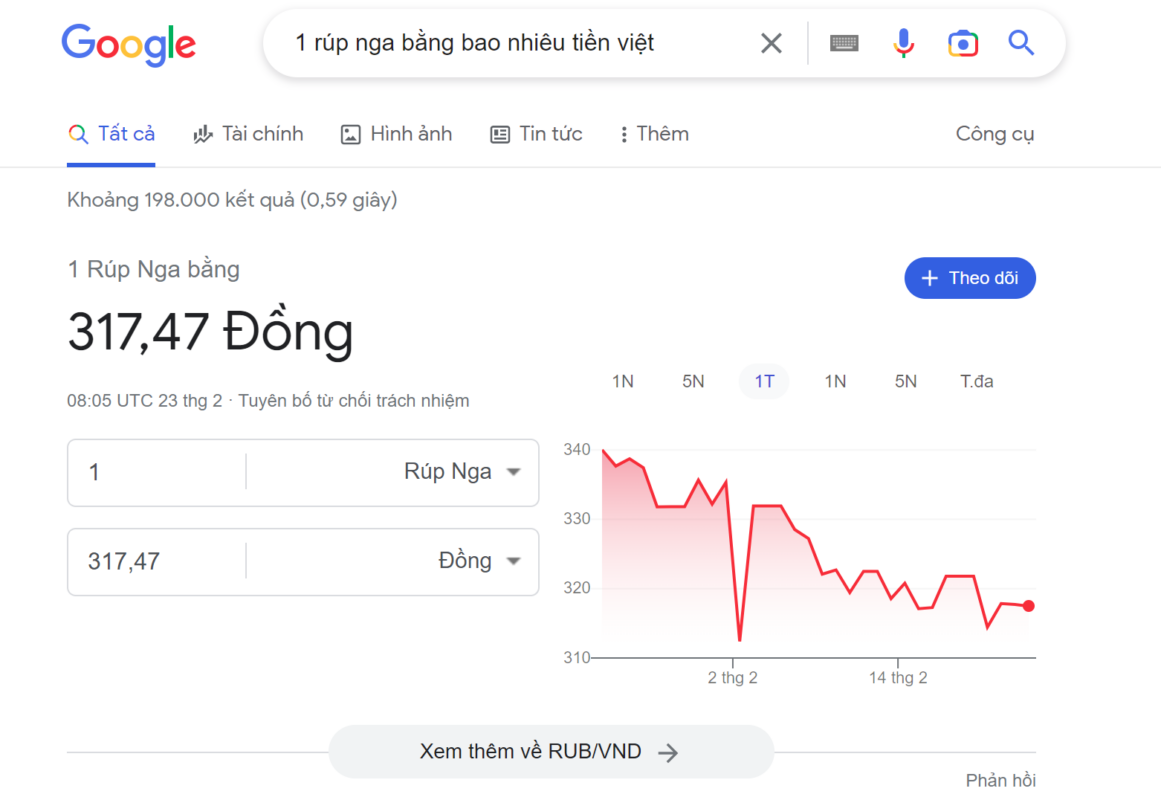
Task: Enable the T.đa maximum time range
Action: pos(976,381)
